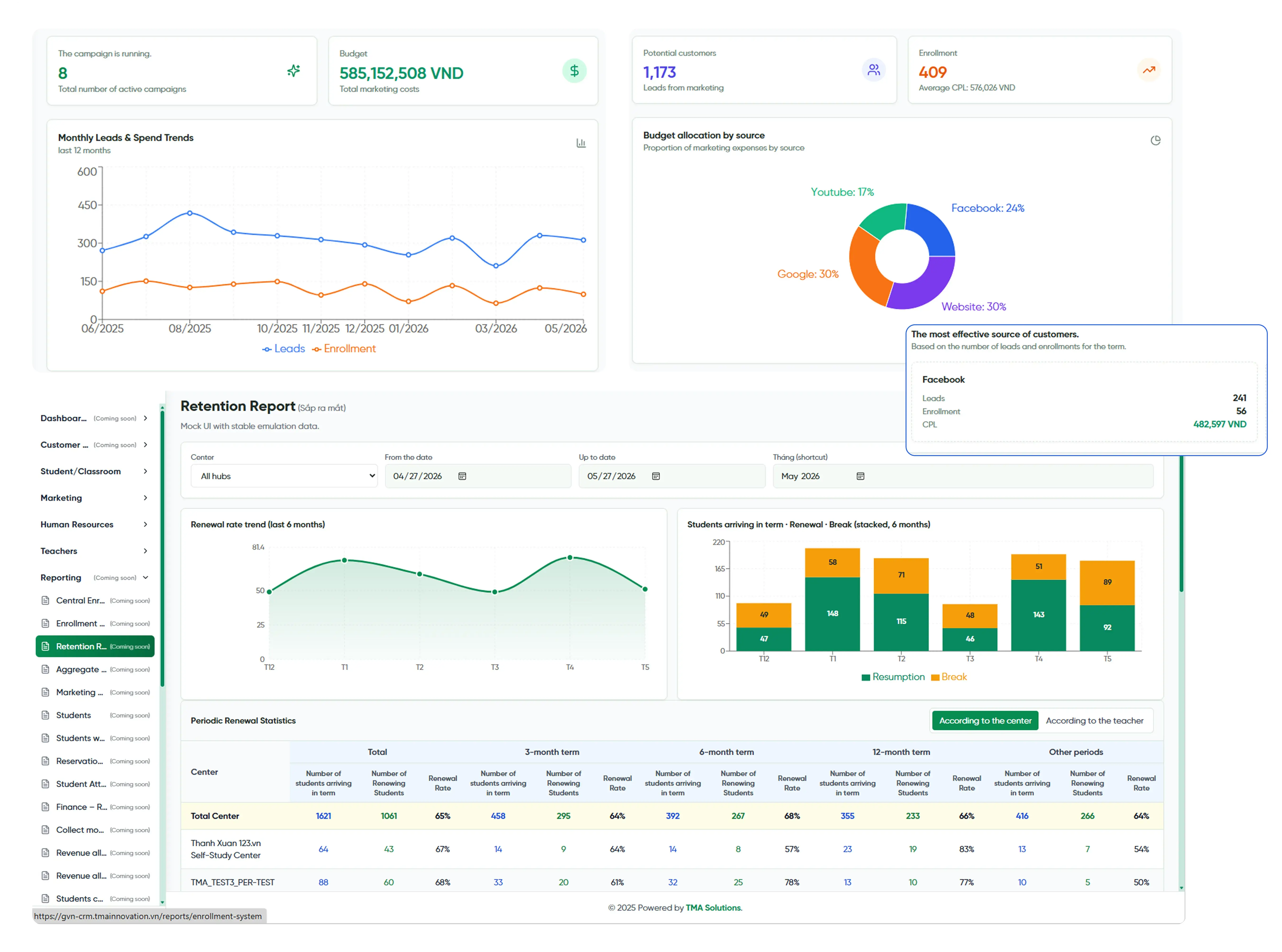Click the users icon in Potential customers card
Viewport: 1282px width, 952px height.
tap(874, 70)
